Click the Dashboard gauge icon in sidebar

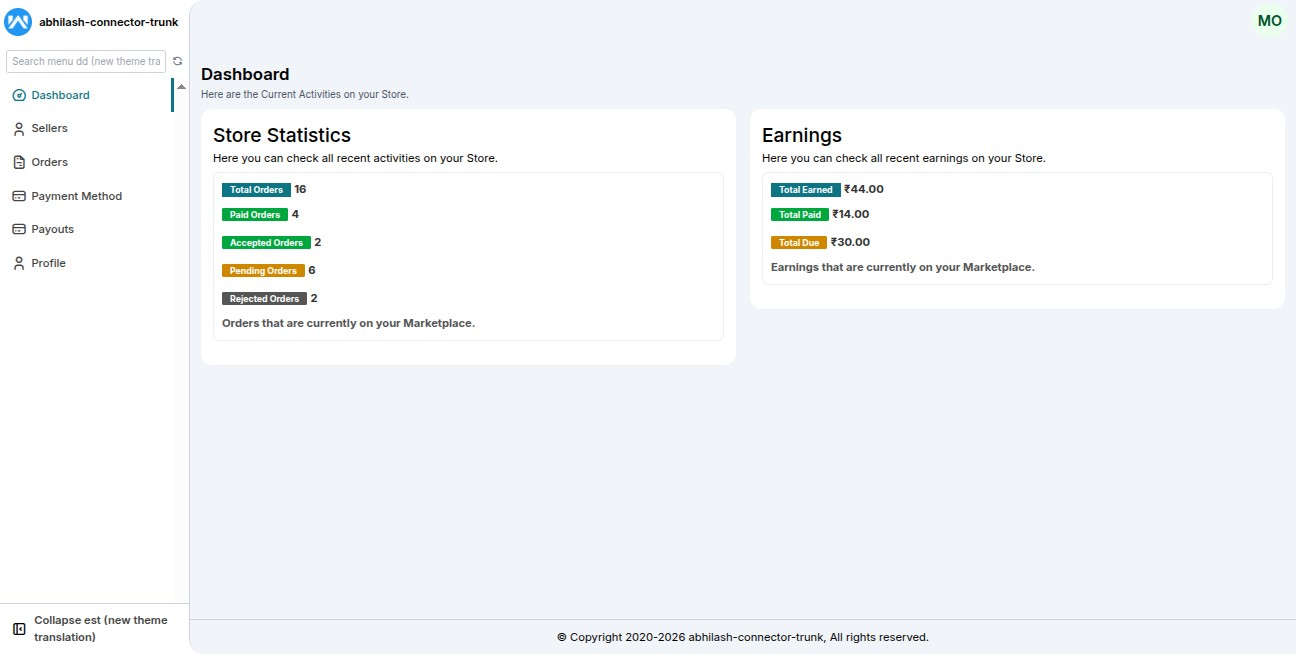click(19, 95)
